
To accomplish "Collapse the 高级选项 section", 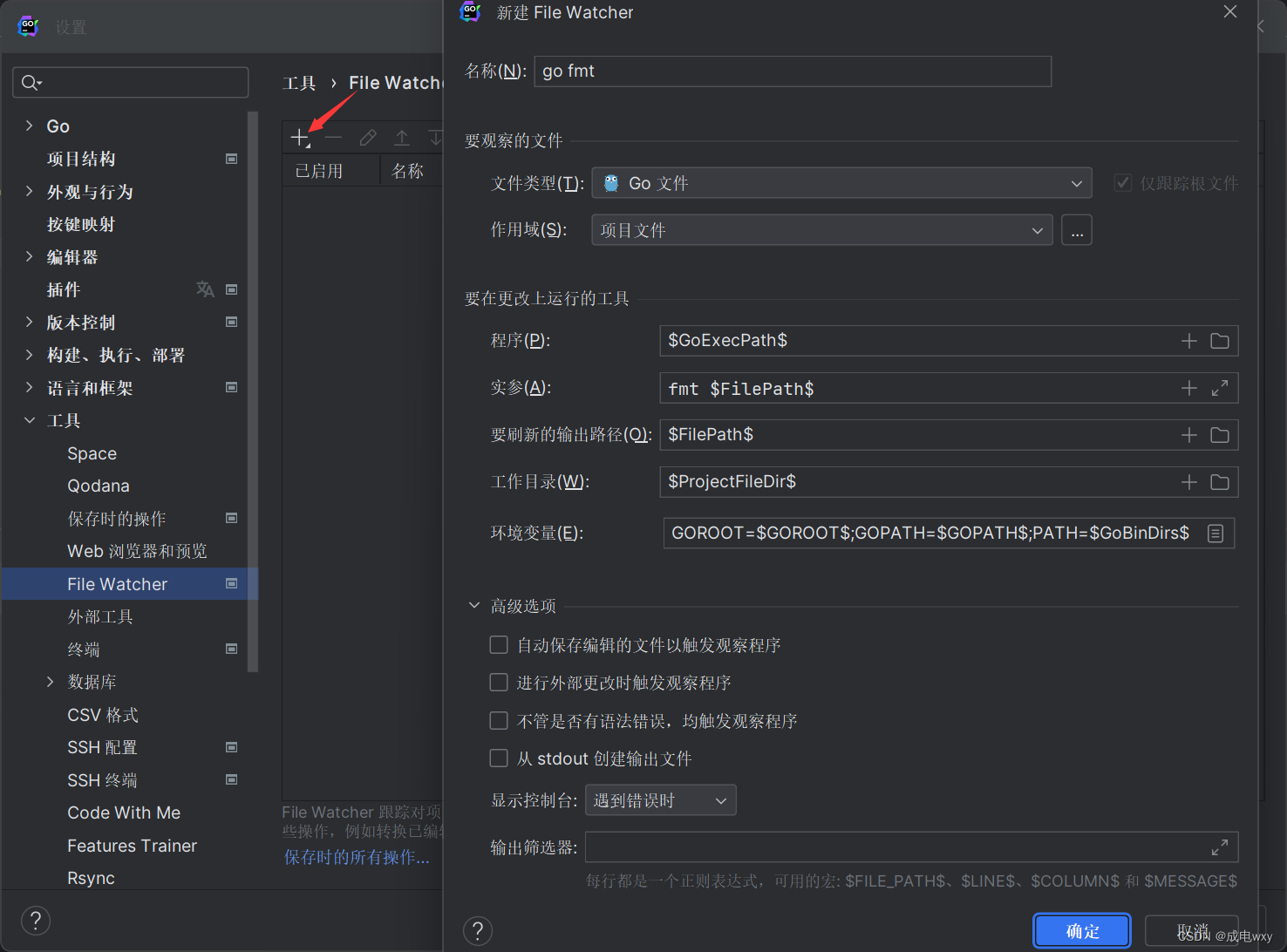I will click(473, 604).
